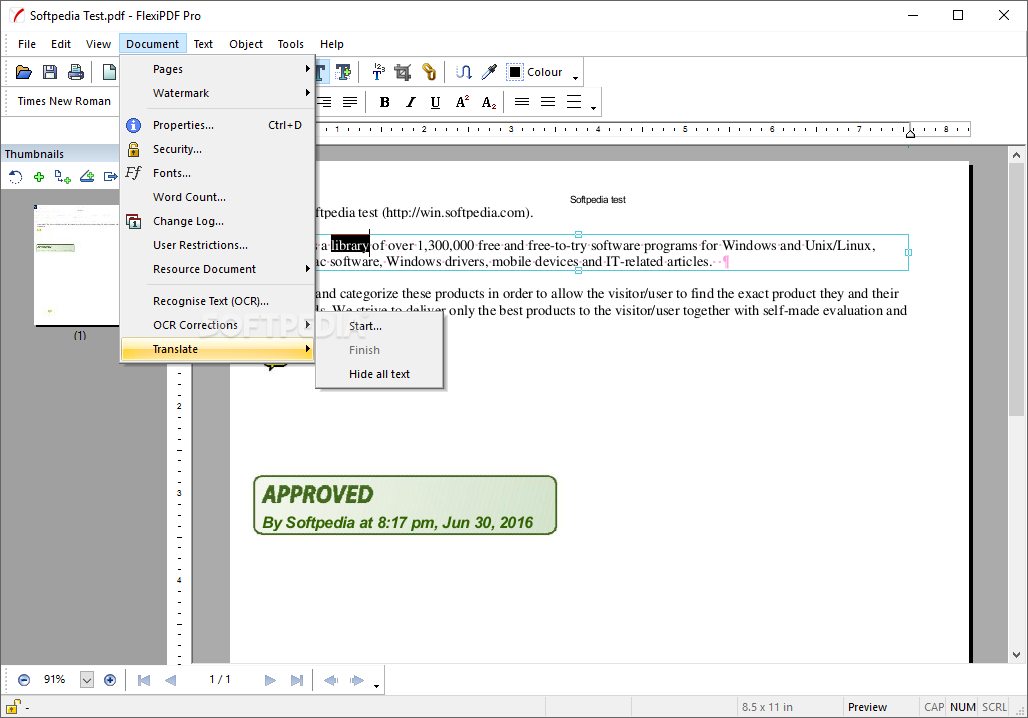
Task: Click the black Colour swatch
Action: coord(515,72)
